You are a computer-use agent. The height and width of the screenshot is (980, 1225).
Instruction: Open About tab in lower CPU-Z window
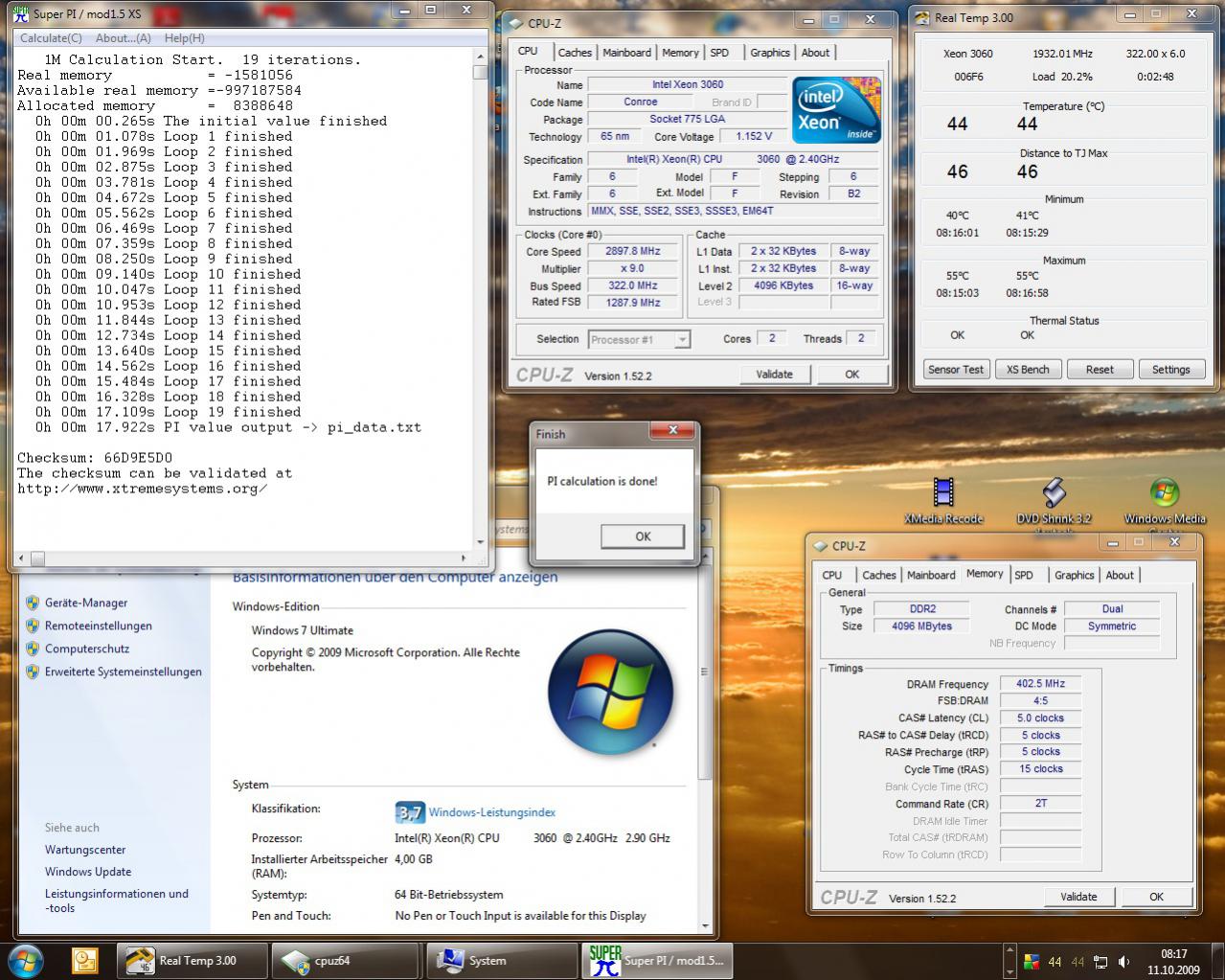[1120, 575]
